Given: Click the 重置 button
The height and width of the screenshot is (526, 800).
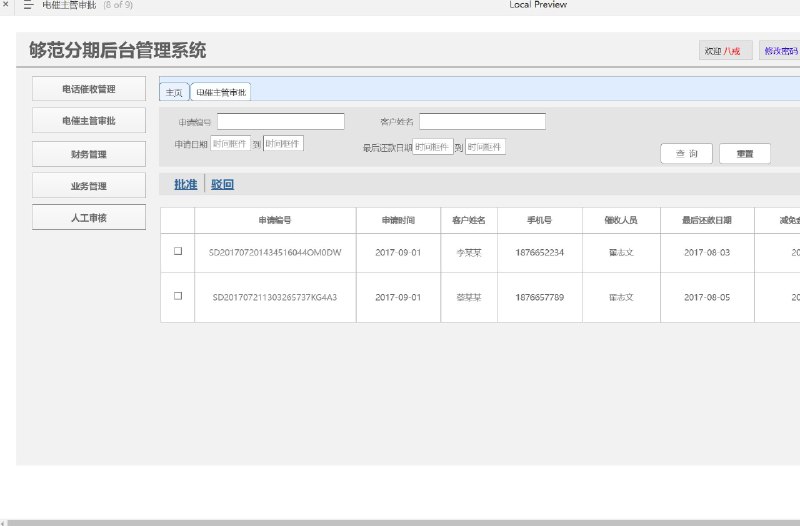Looking at the screenshot, I should click(745, 153).
